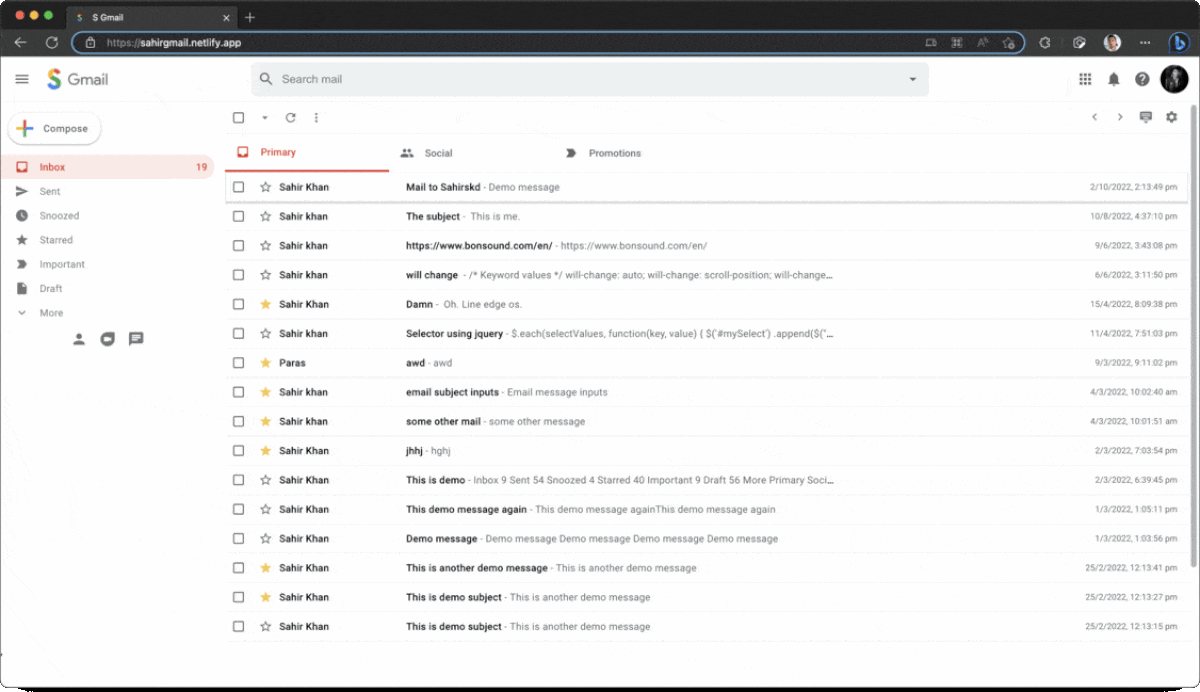The width and height of the screenshot is (1200, 692).
Task: Tick the checkbox for 'some other mail'
Action: 238,421
